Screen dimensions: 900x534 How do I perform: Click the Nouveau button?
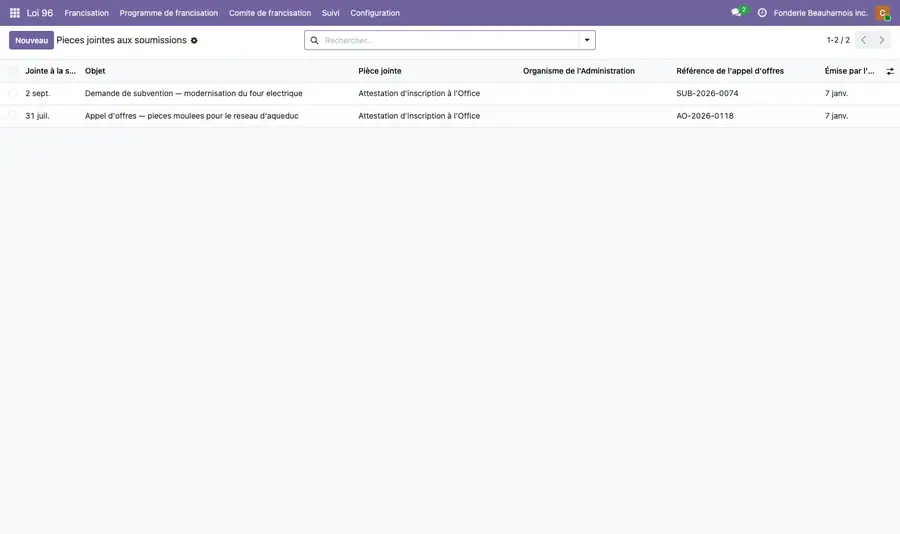[32, 40]
